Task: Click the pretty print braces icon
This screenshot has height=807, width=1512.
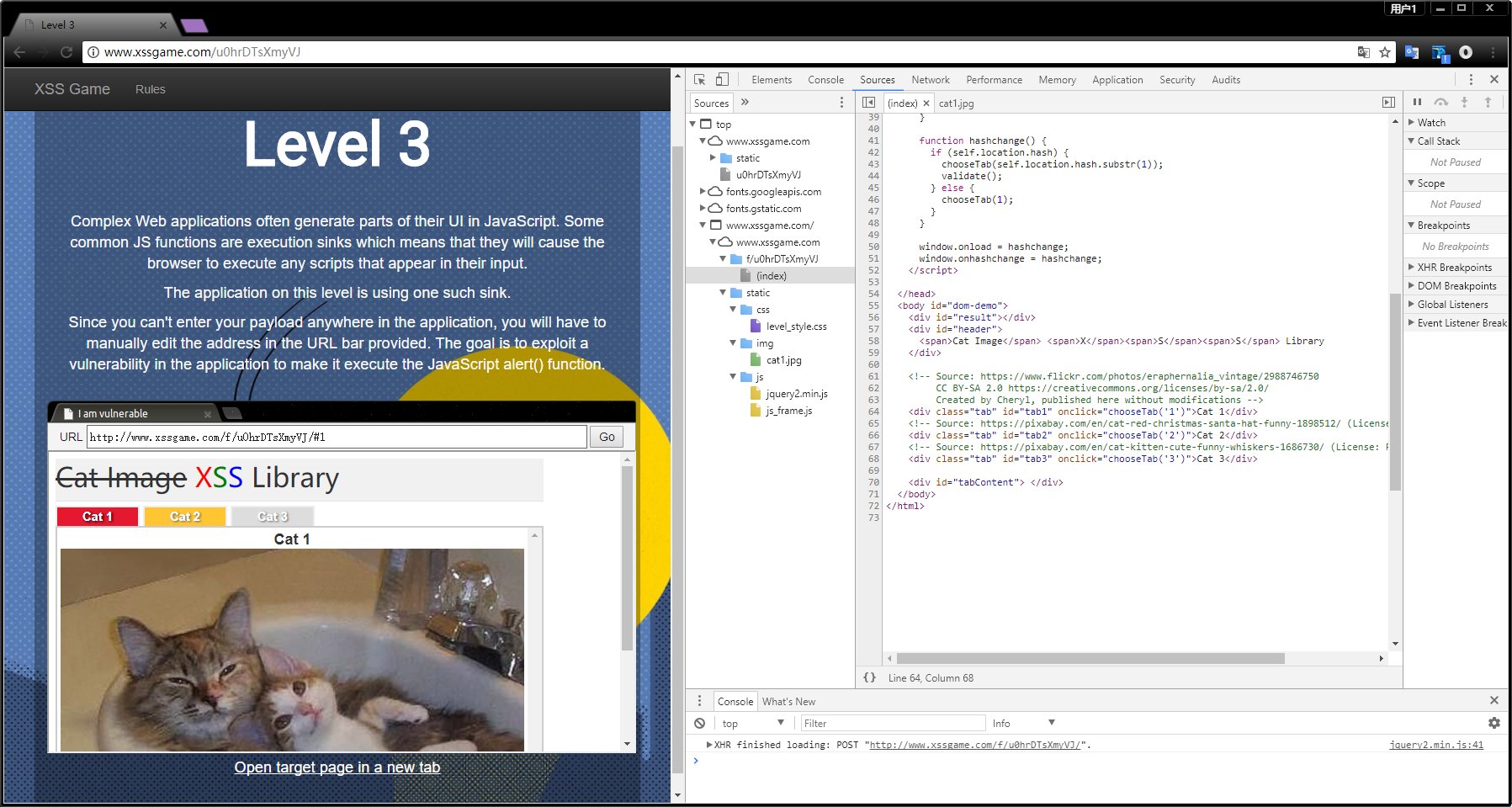Action: pos(870,677)
